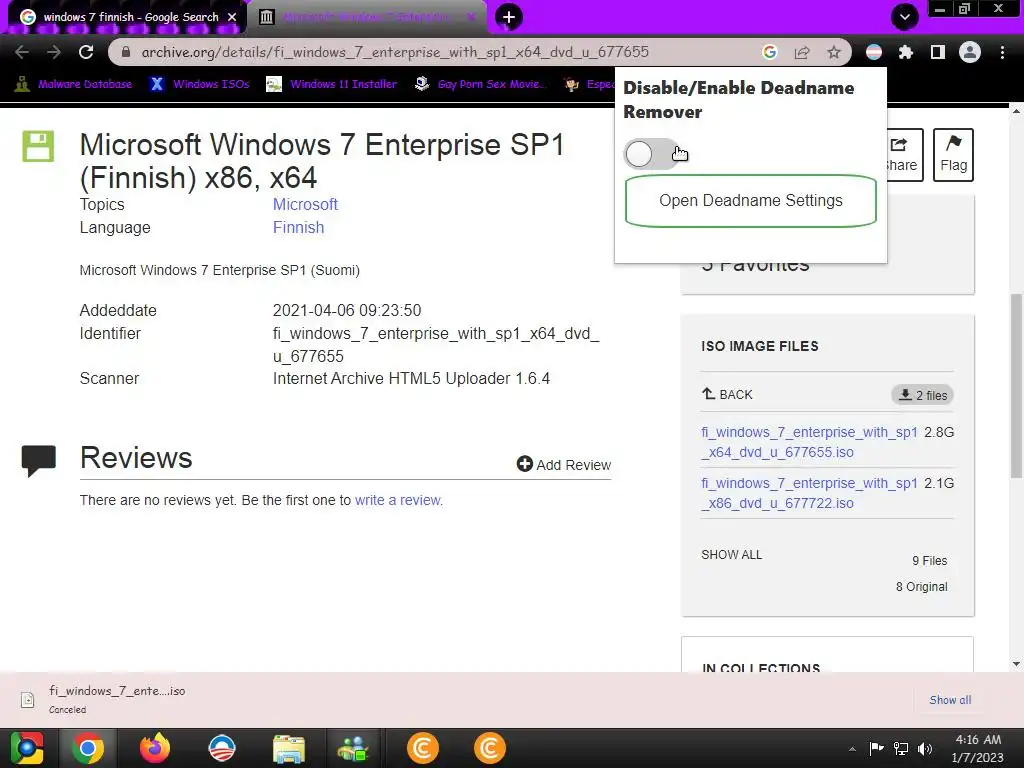The width and height of the screenshot is (1024, 768).
Task: Open Windows ISOs bookmark
Action: click(x=200, y=84)
